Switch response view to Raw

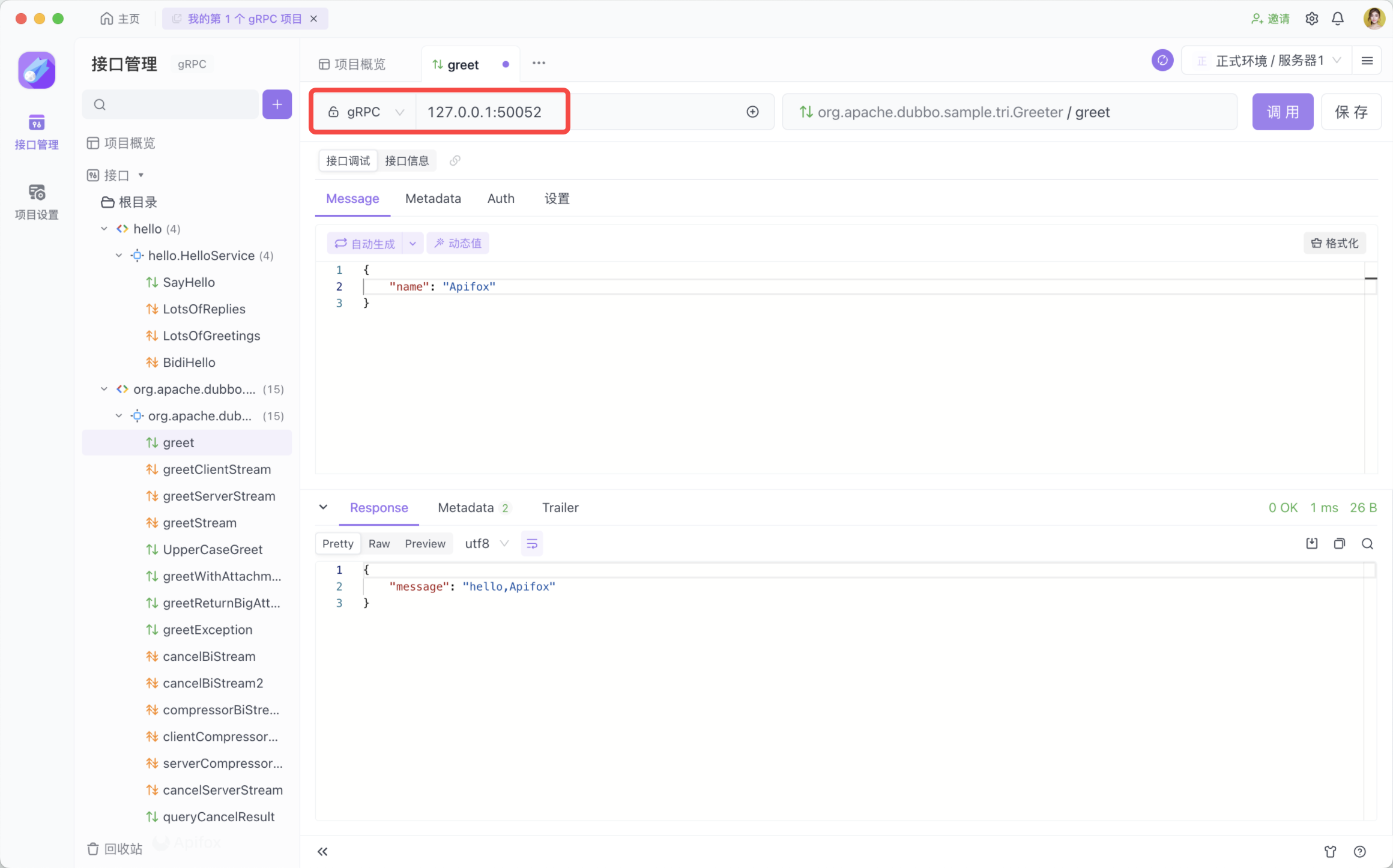coord(379,543)
